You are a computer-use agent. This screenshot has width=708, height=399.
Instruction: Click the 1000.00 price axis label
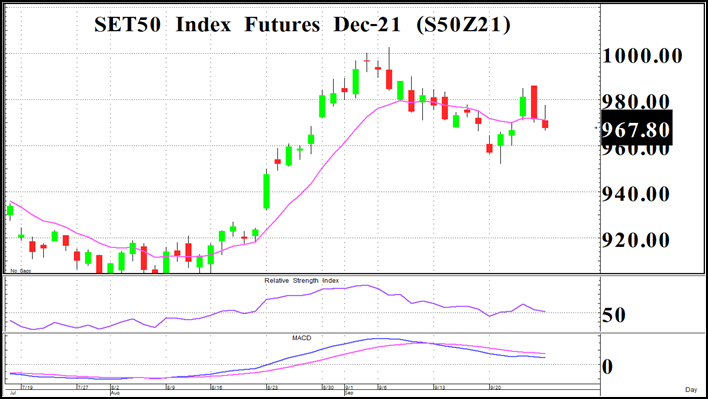click(642, 56)
